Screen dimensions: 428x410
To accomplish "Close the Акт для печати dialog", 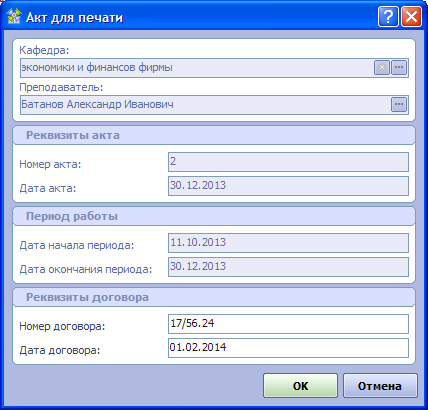I will (411, 16).
